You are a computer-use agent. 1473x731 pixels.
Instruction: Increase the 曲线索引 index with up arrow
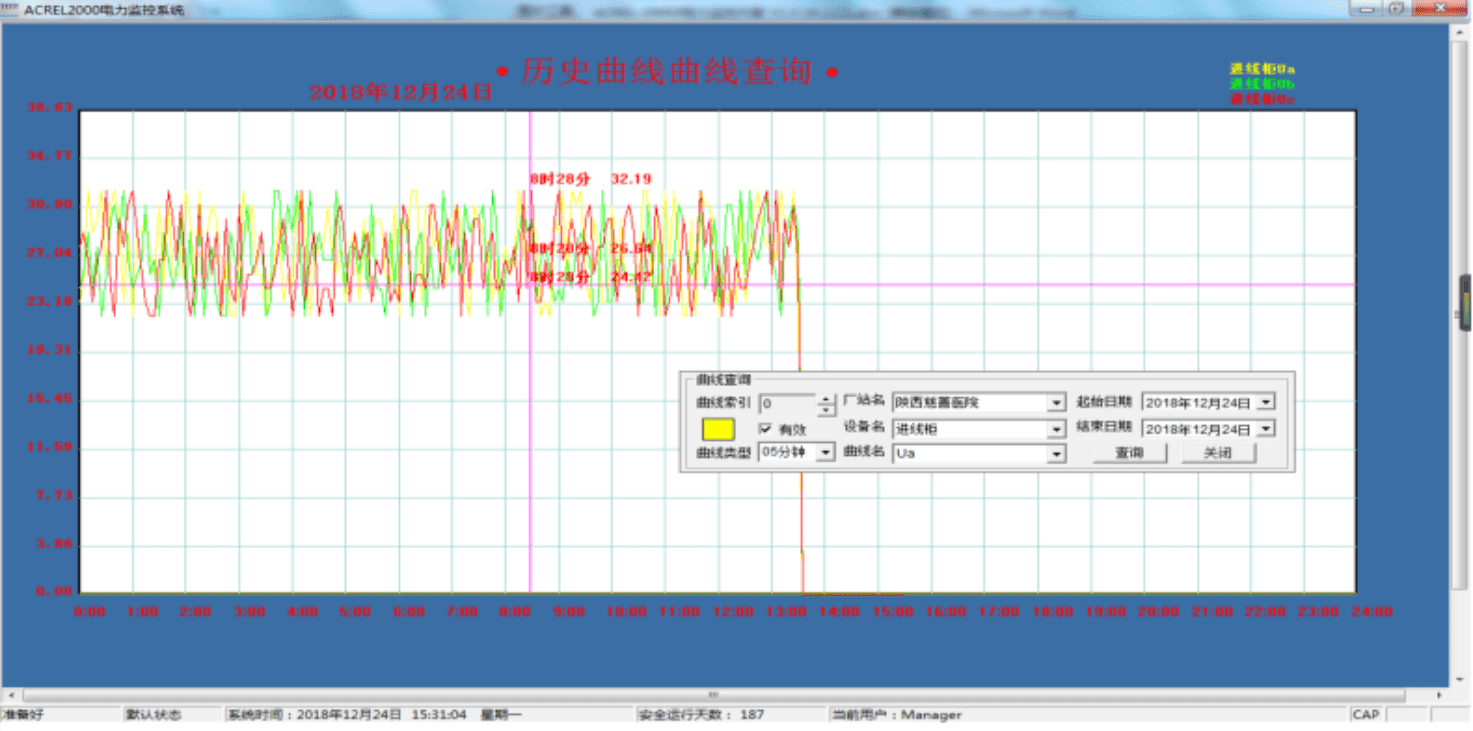point(825,399)
